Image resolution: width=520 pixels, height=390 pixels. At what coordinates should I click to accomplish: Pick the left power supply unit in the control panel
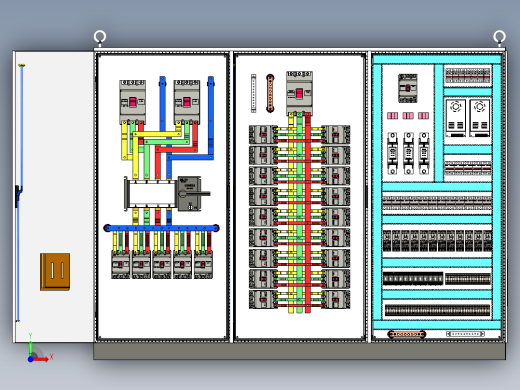point(456,118)
